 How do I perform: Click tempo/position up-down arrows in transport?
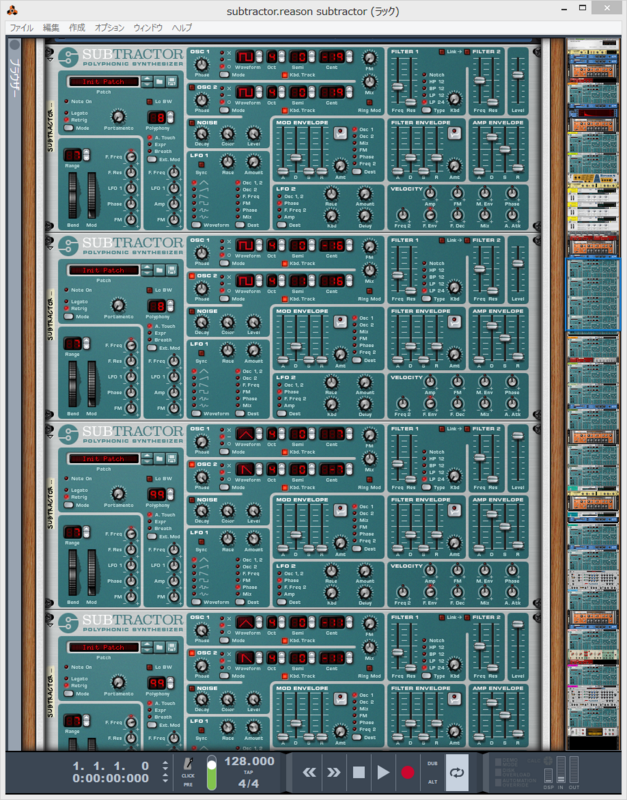164,772
